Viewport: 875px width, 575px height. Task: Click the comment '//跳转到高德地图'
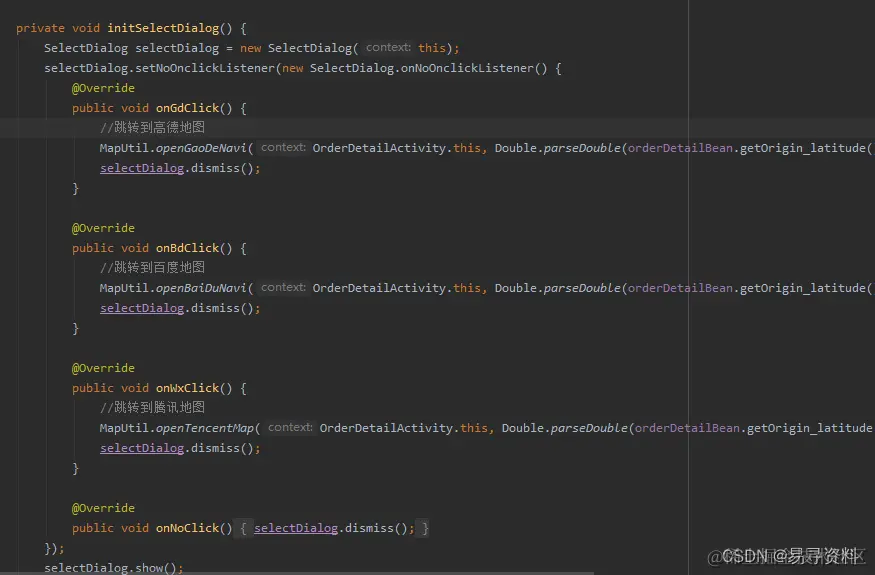pos(152,127)
